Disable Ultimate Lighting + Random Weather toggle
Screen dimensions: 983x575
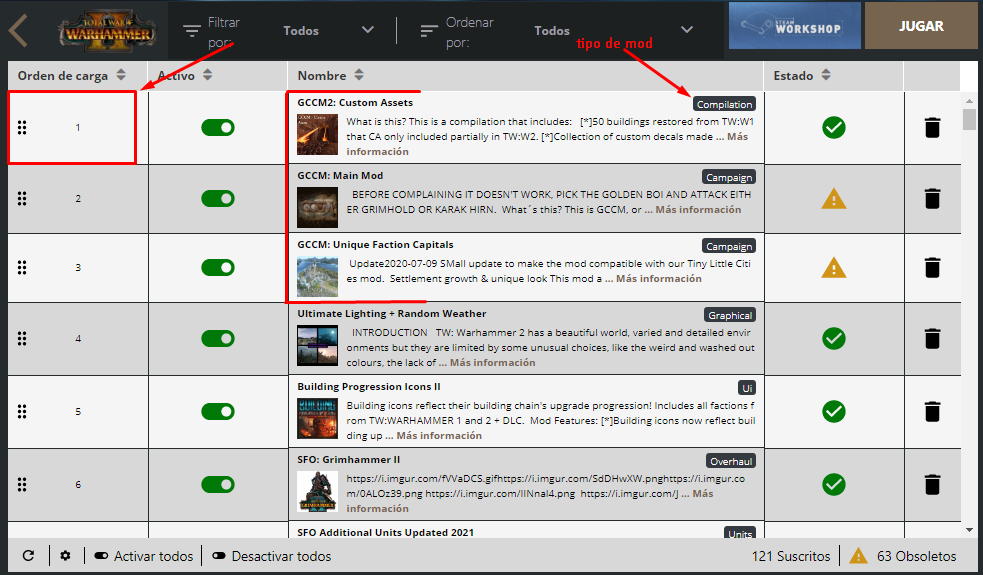218,339
